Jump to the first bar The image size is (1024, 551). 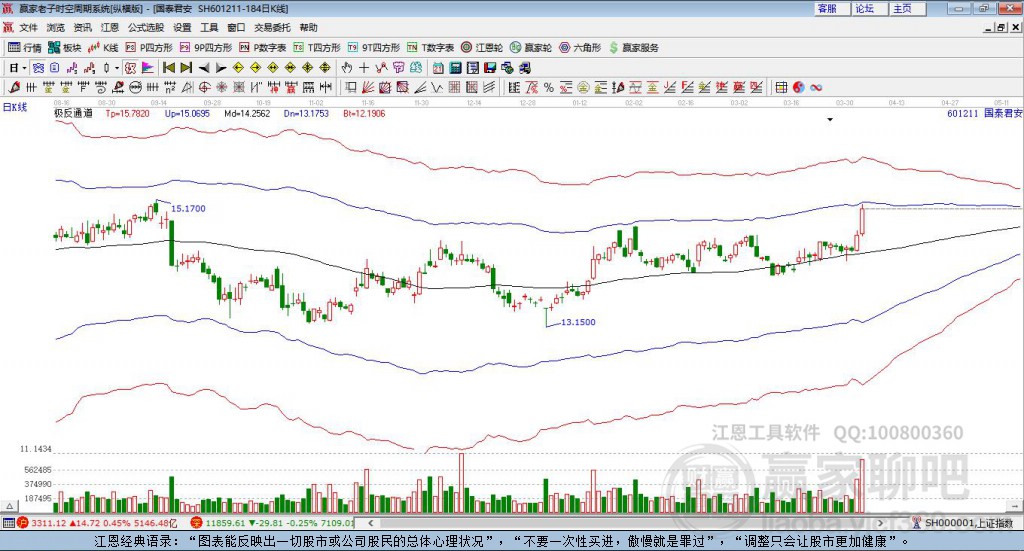click(x=168, y=68)
